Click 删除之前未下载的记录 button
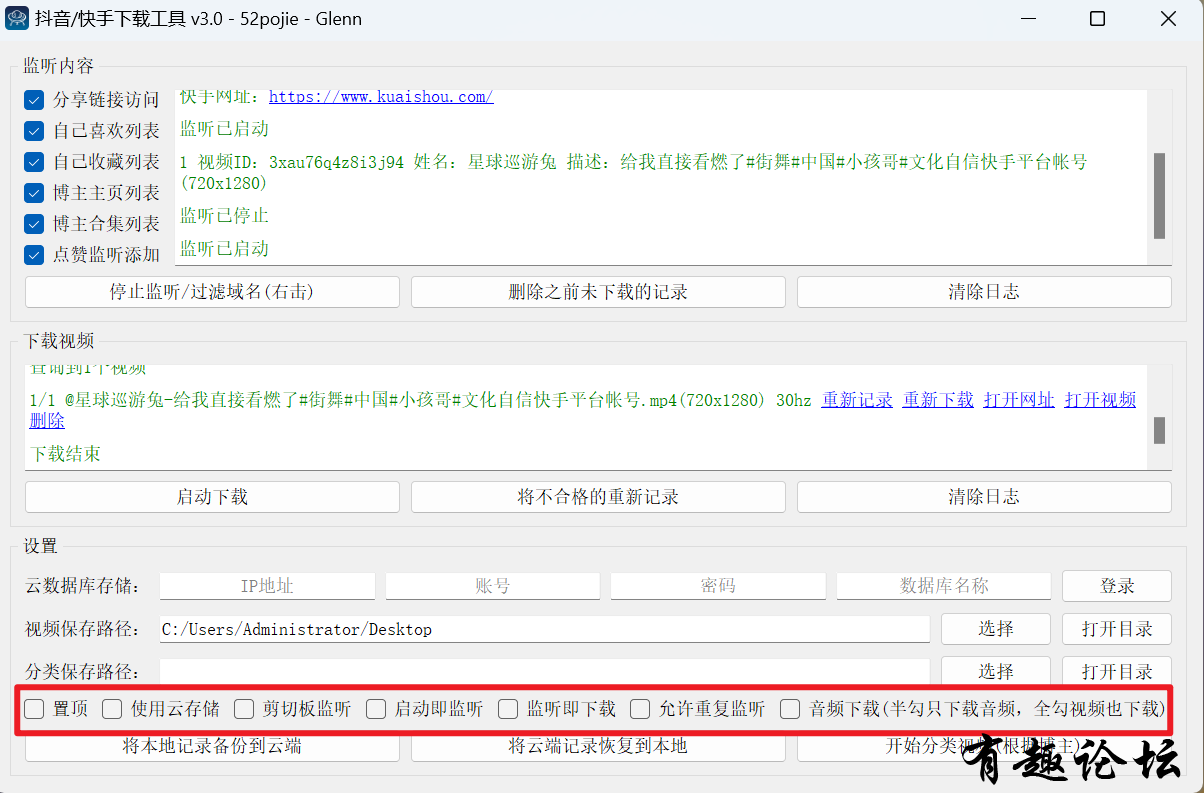The width and height of the screenshot is (1204, 793). click(598, 292)
